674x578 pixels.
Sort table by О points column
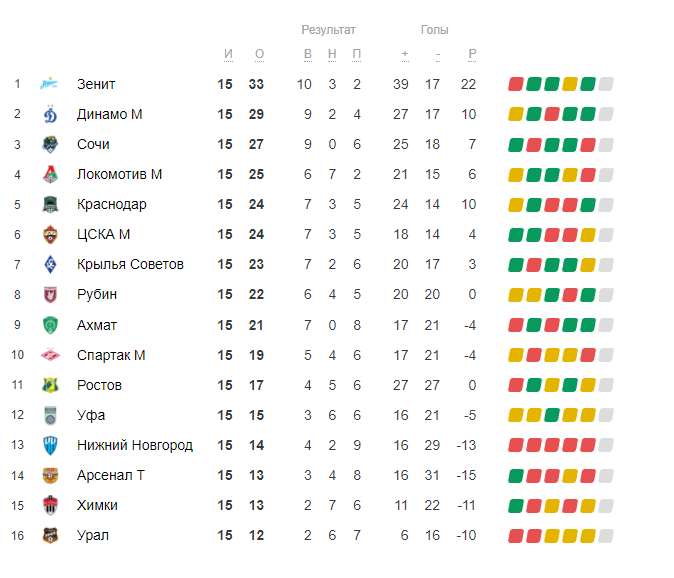(x=259, y=54)
